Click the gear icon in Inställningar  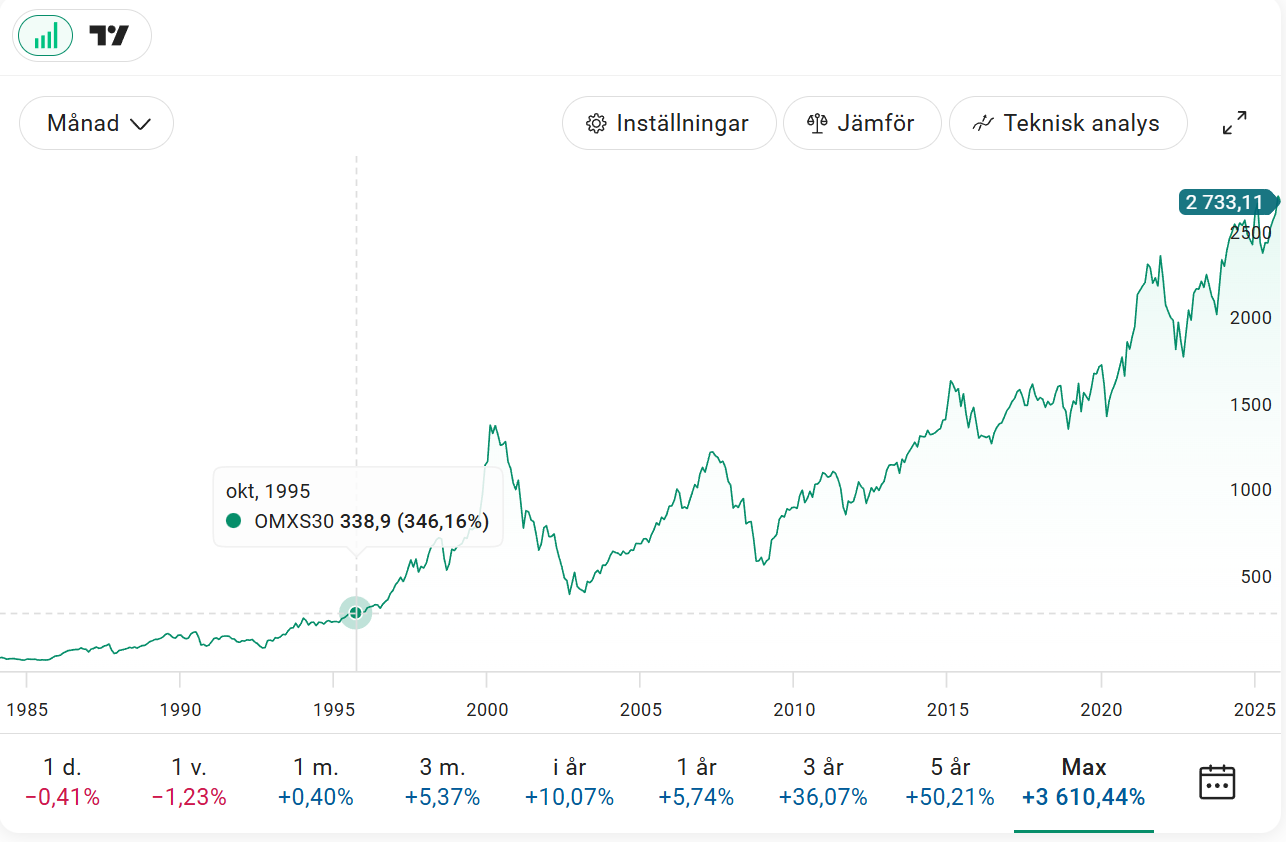click(597, 124)
